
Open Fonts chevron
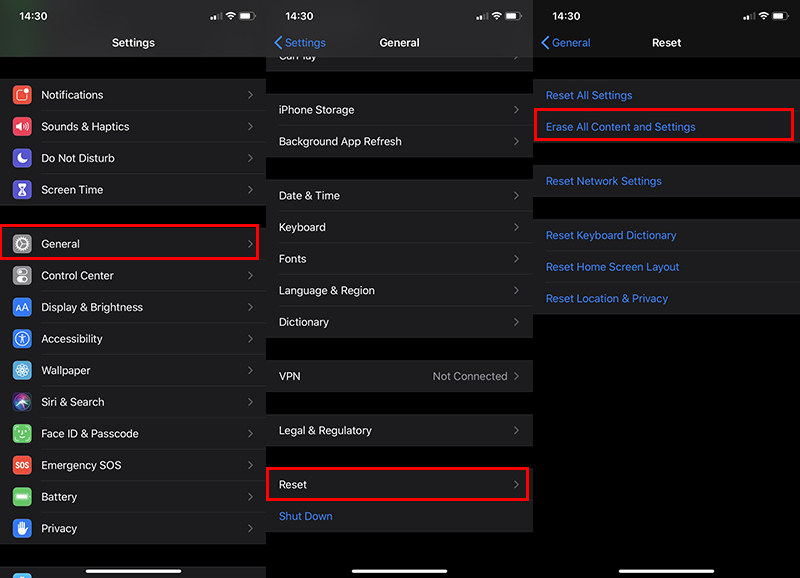(x=516, y=259)
